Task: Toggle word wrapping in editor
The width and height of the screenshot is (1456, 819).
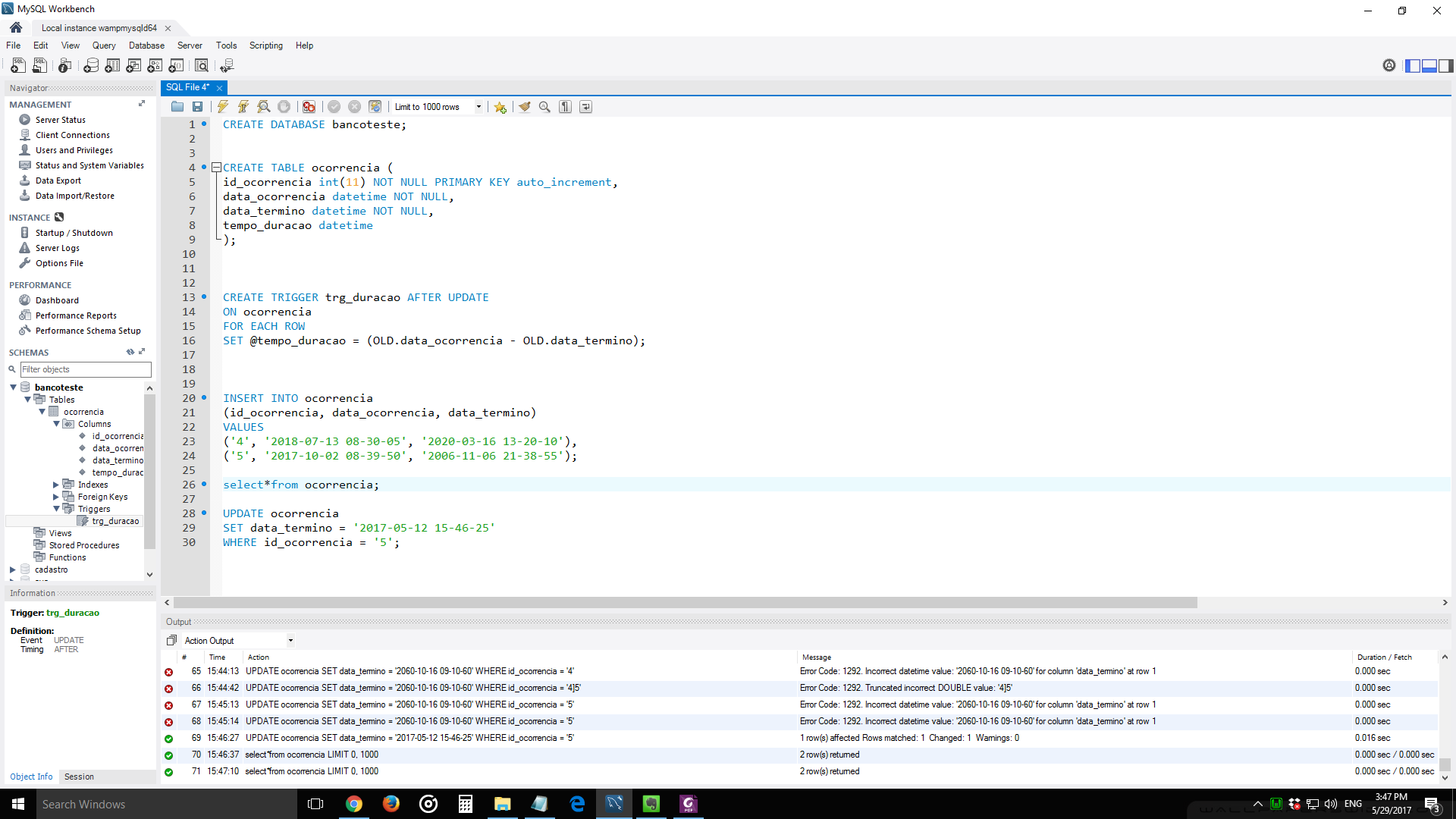Action: 585,107
